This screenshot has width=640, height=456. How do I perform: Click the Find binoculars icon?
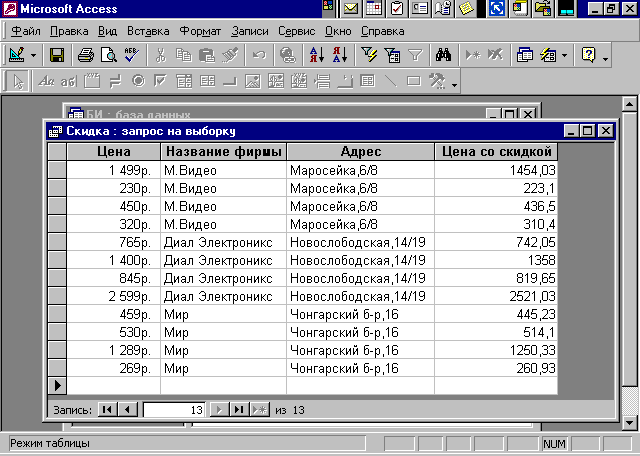pos(443,55)
